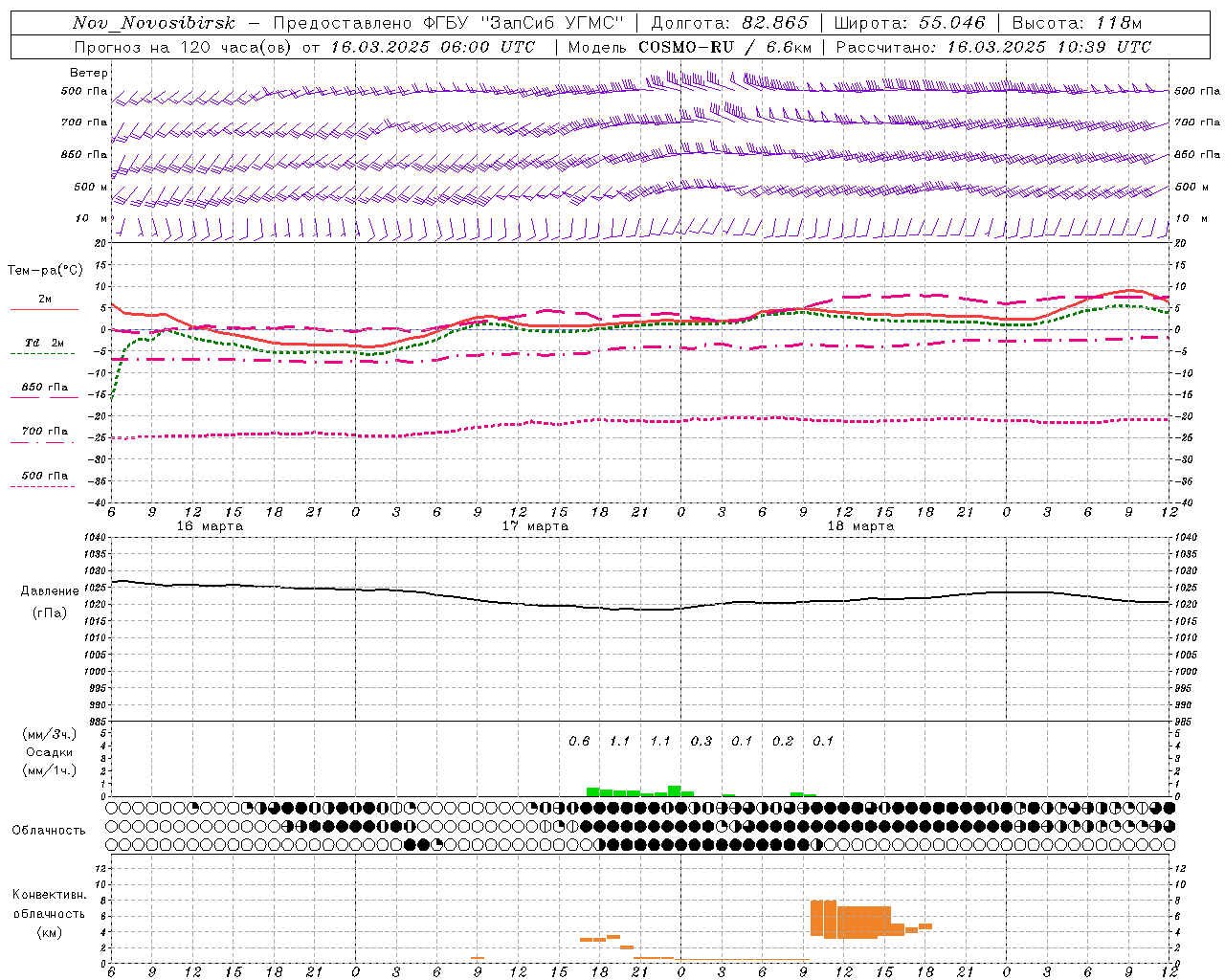Select the 'Высота: 118м' elevation text
1225x980 pixels.
(1077, 23)
